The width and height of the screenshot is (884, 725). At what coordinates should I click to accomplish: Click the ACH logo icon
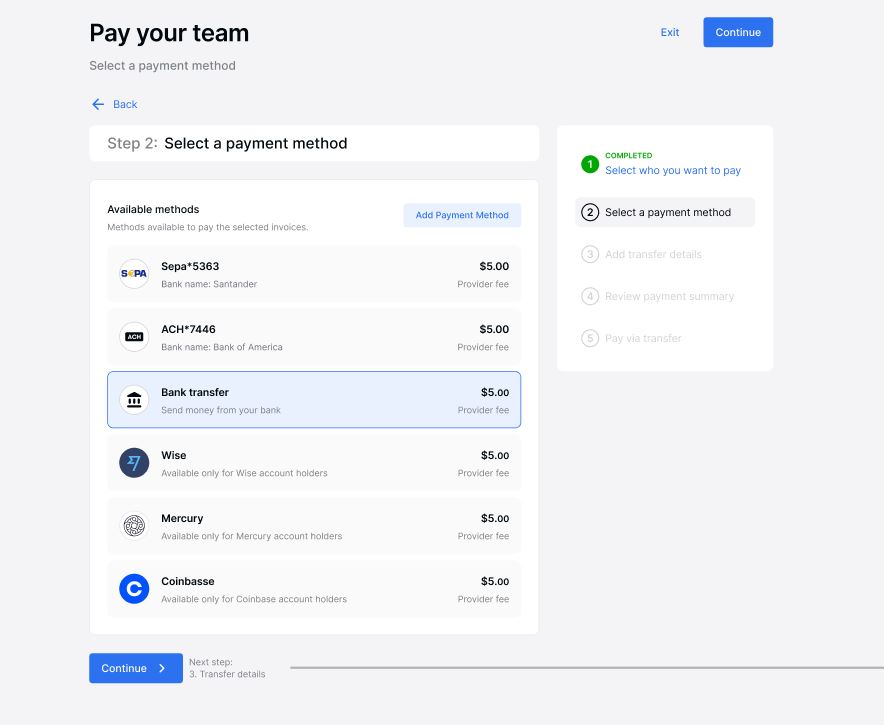click(x=134, y=337)
